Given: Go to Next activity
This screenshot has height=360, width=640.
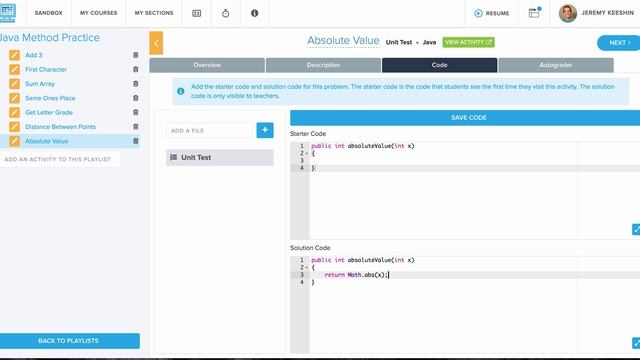Looking at the screenshot, I should pyautogui.click(x=619, y=43).
